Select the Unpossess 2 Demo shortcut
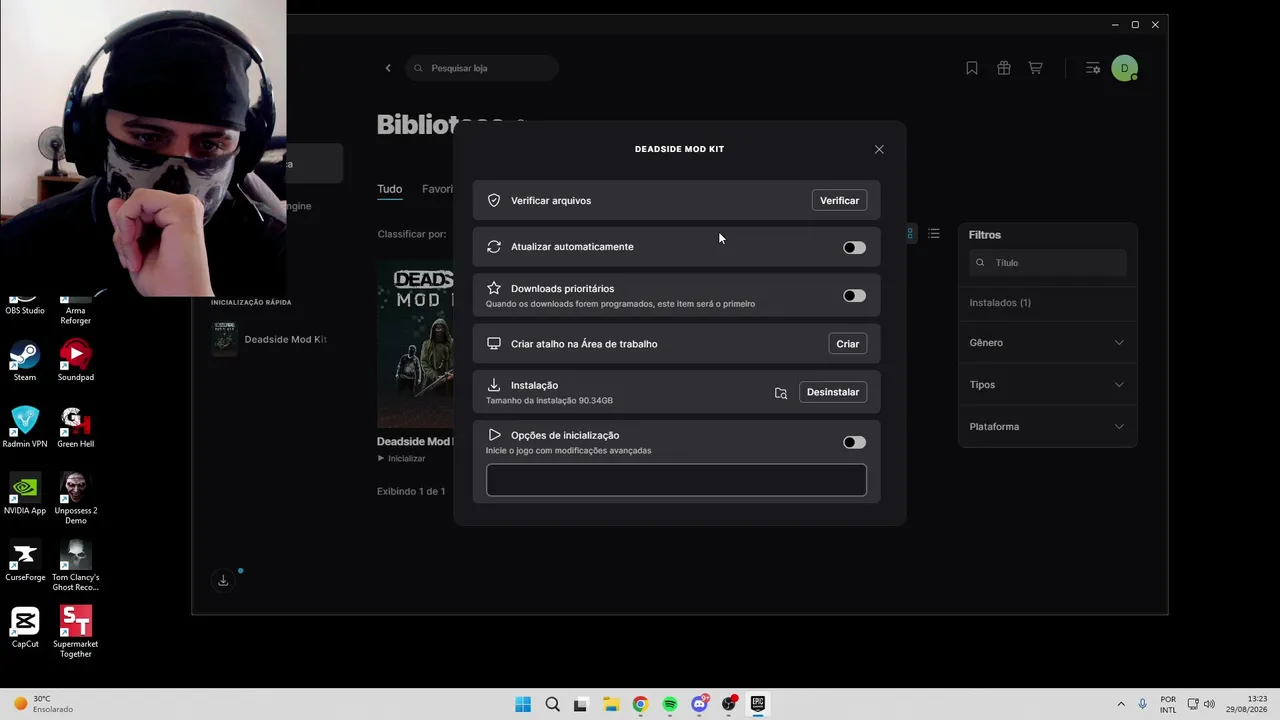 pyautogui.click(x=76, y=499)
